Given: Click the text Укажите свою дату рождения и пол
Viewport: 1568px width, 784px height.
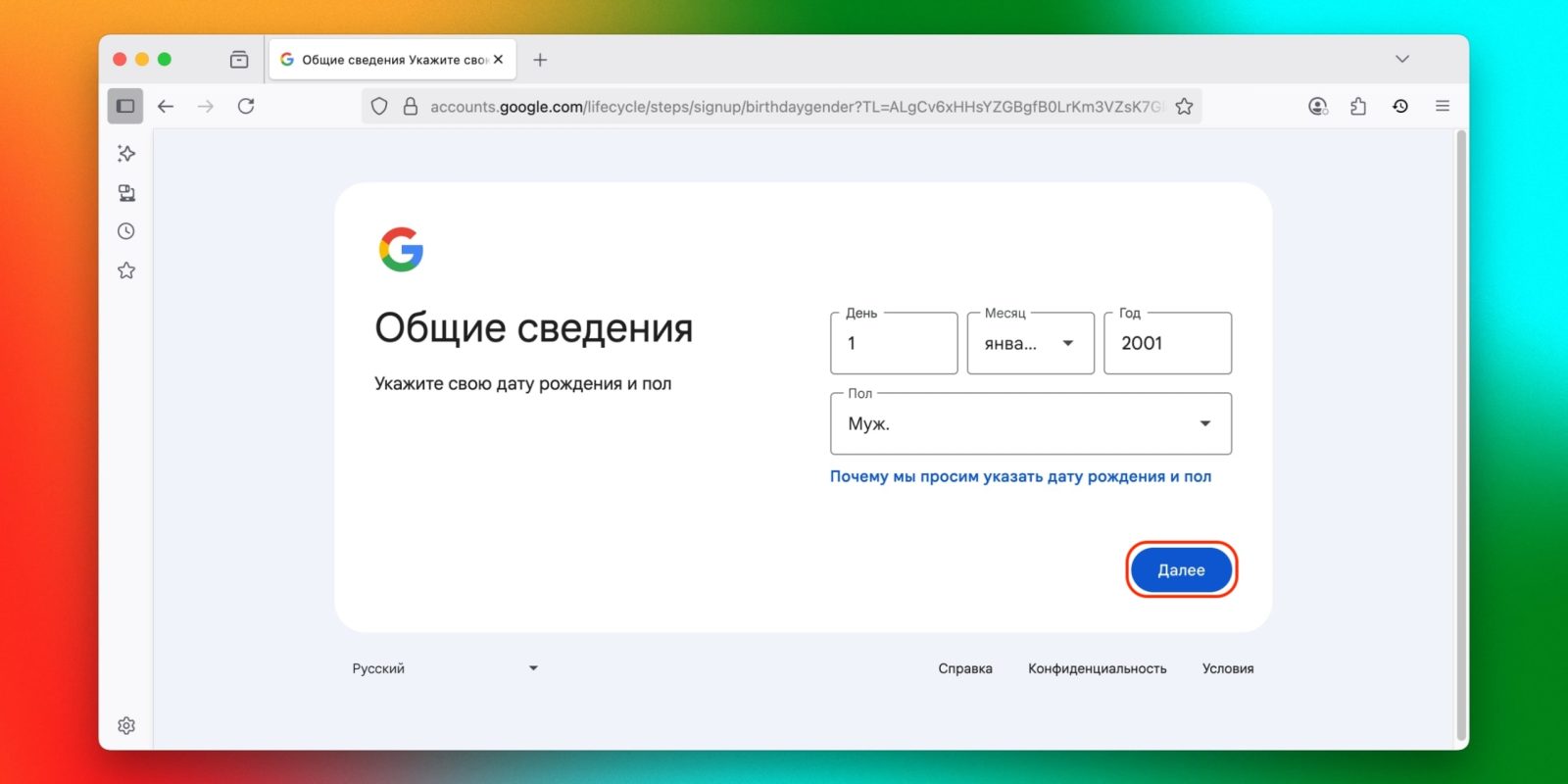Looking at the screenshot, I should pos(523,383).
